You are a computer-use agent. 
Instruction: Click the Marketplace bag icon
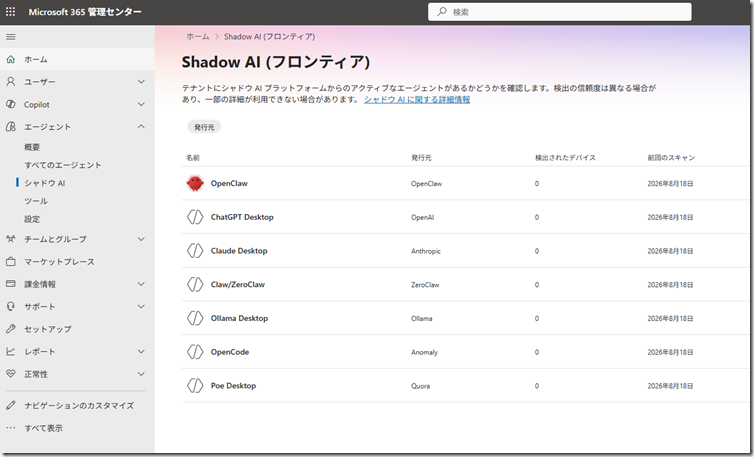pyautogui.click(x=11, y=262)
